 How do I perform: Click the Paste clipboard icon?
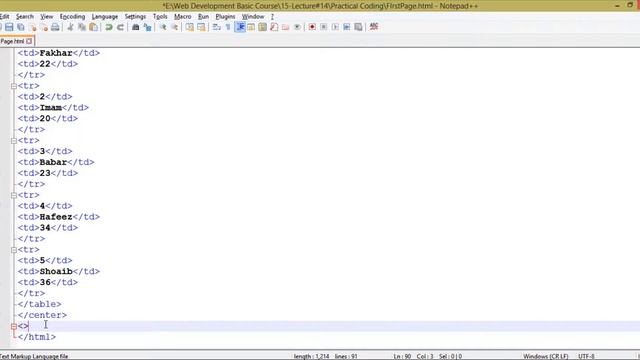pyautogui.click(x=93, y=27)
